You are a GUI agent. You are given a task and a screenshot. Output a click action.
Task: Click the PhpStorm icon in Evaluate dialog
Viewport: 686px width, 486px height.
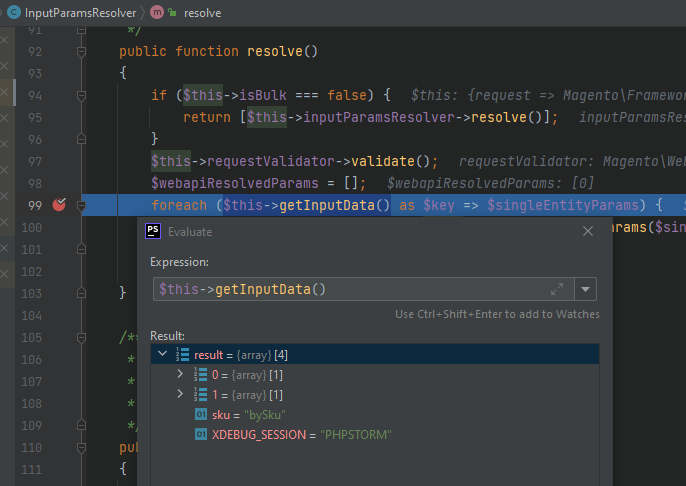153,231
